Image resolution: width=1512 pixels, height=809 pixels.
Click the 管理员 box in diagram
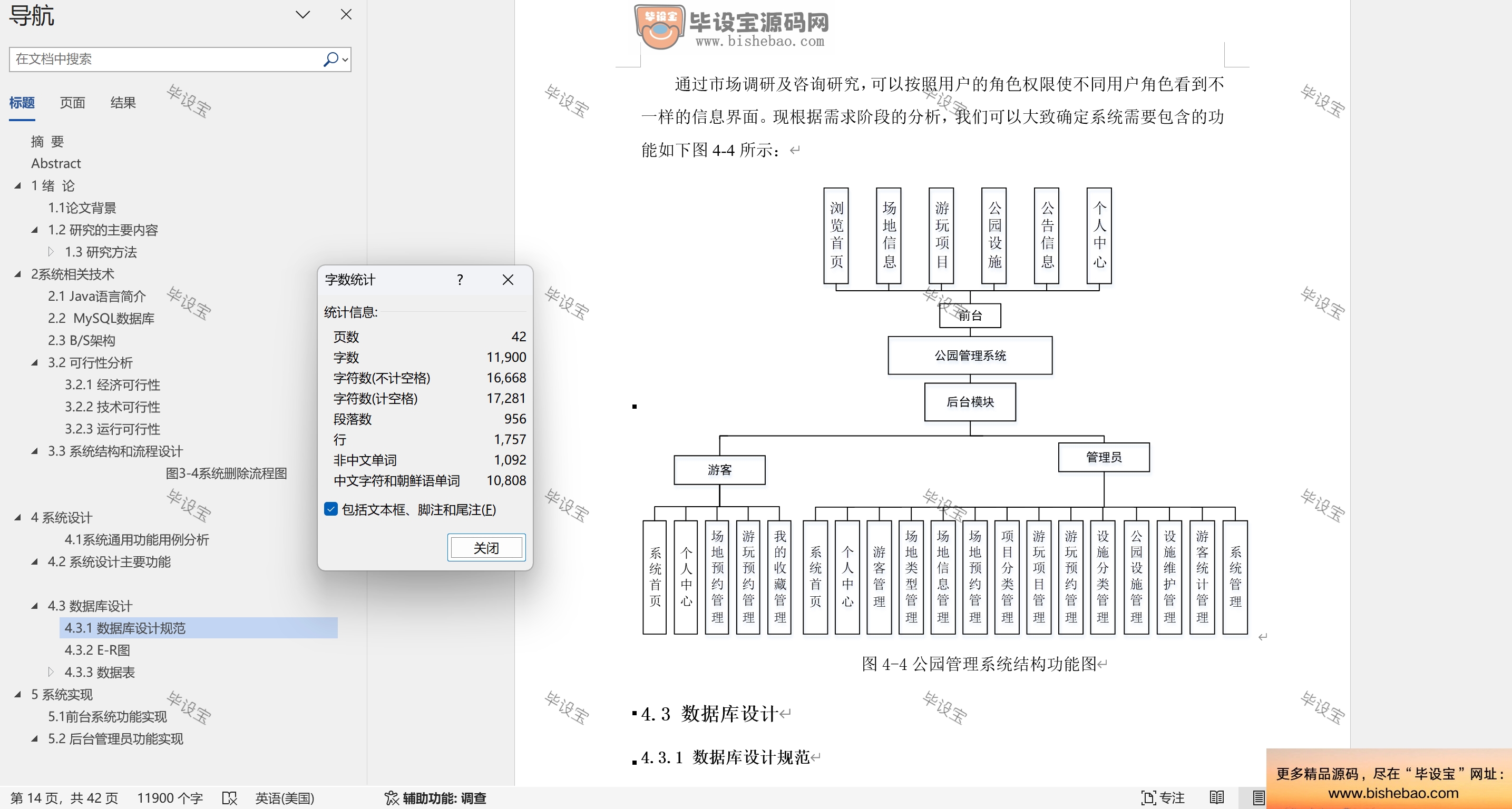[x=1104, y=457]
